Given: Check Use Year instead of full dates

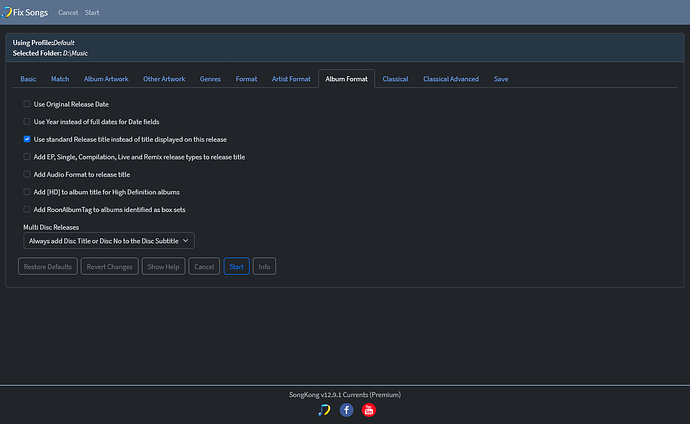Looking at the screenshot, I should 27,121.
